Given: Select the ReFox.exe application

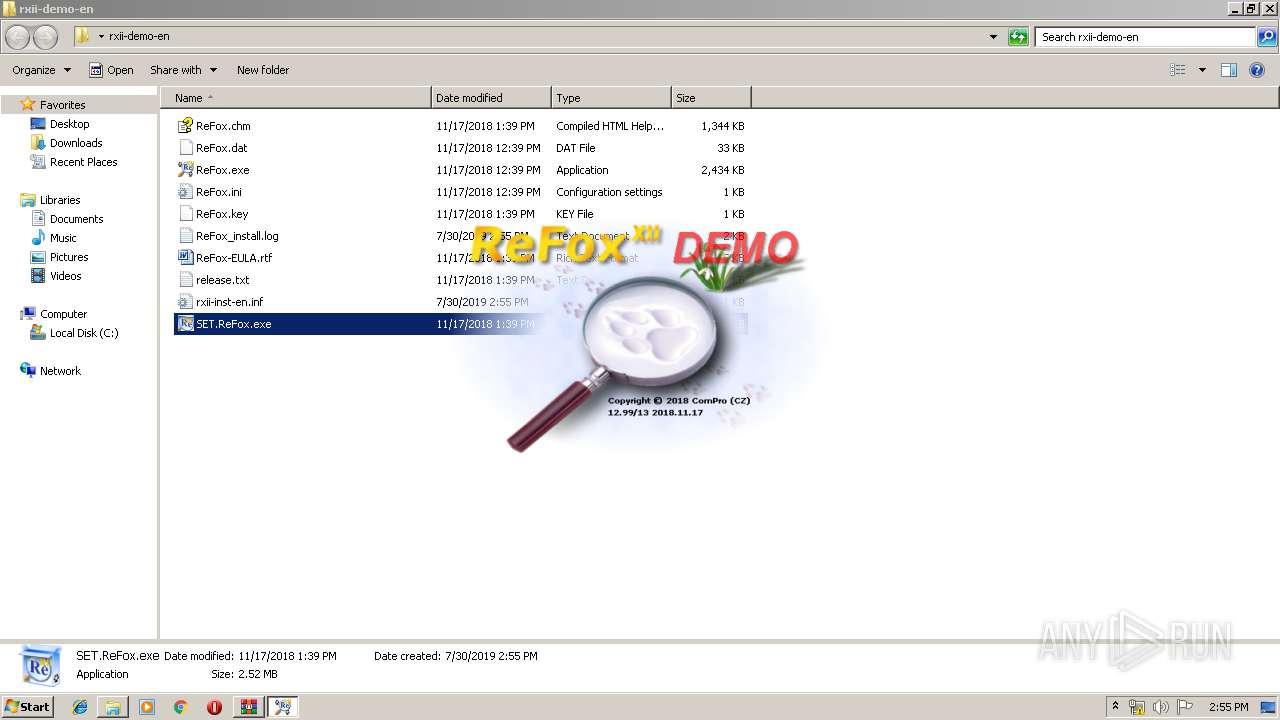Looking at the screenshot, I should [222, 170].
